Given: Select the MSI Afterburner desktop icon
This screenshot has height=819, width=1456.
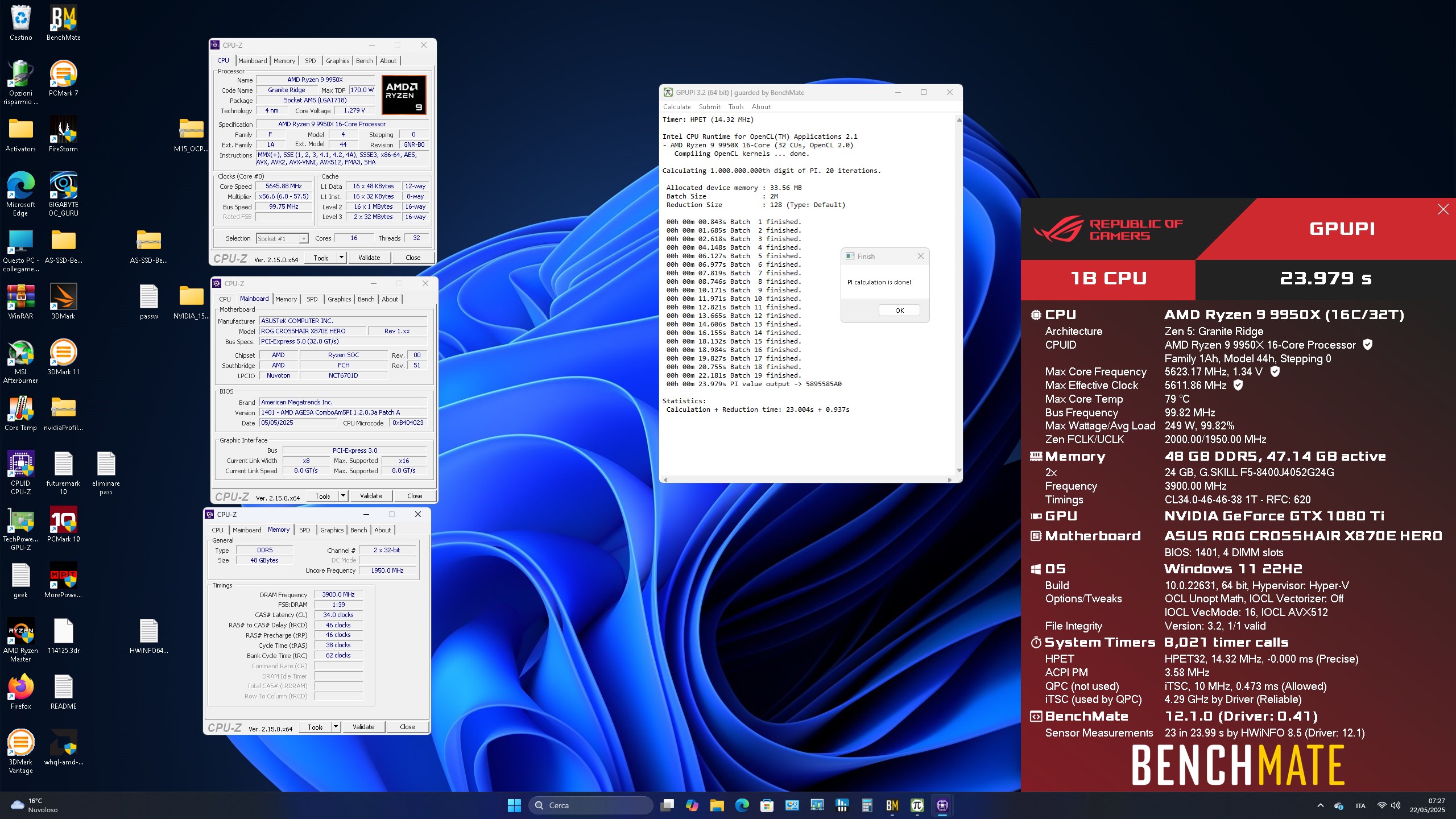Looking at the screenshot, I should click(20, 361).
